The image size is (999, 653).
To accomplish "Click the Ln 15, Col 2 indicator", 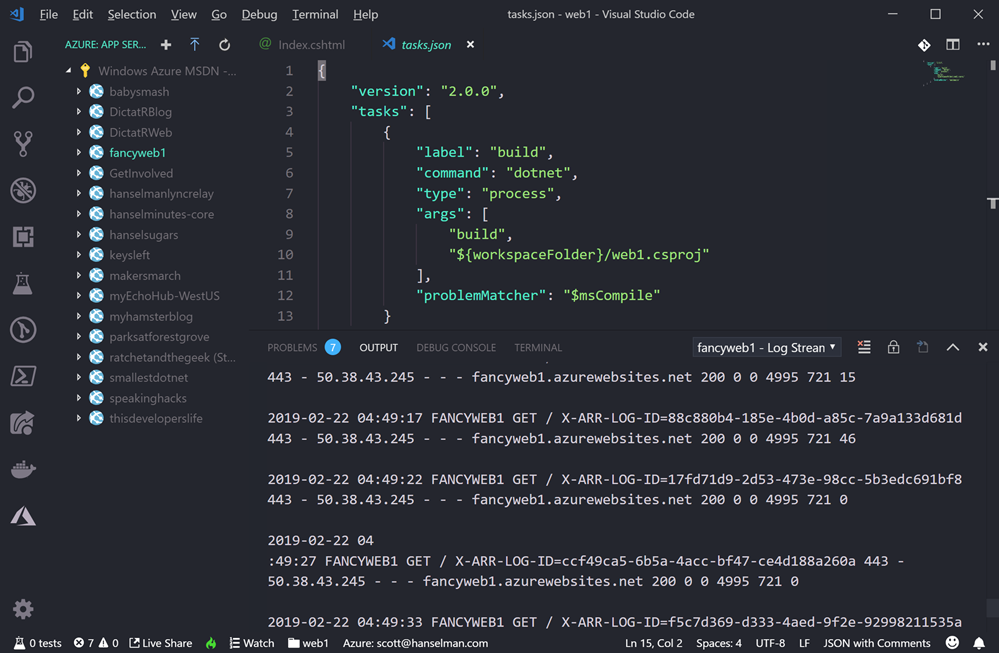I will (x=653, y=643).
